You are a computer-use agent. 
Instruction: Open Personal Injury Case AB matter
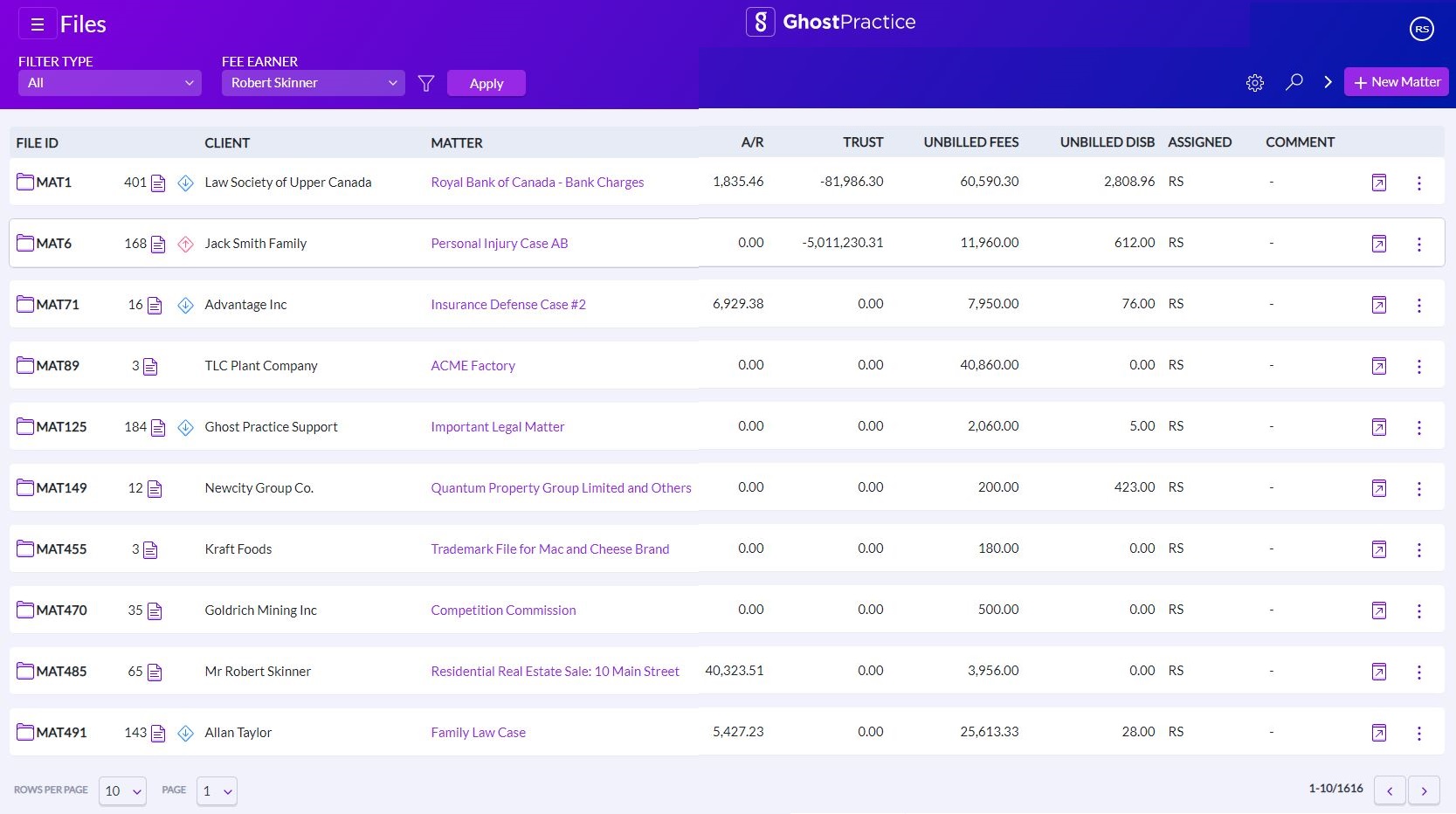[x=500, y=244]
